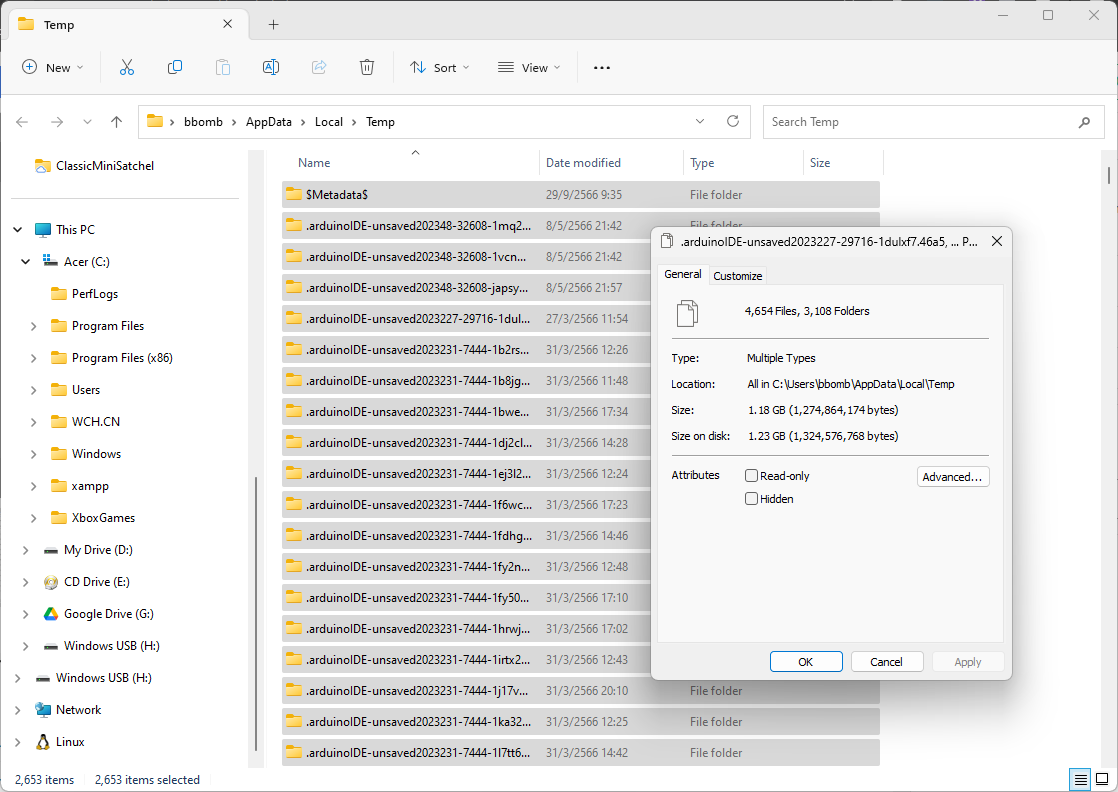The image size is (1118, 792).
Task: Tick the Hidden attribute checkbox
Action: (x=752, y=499)
